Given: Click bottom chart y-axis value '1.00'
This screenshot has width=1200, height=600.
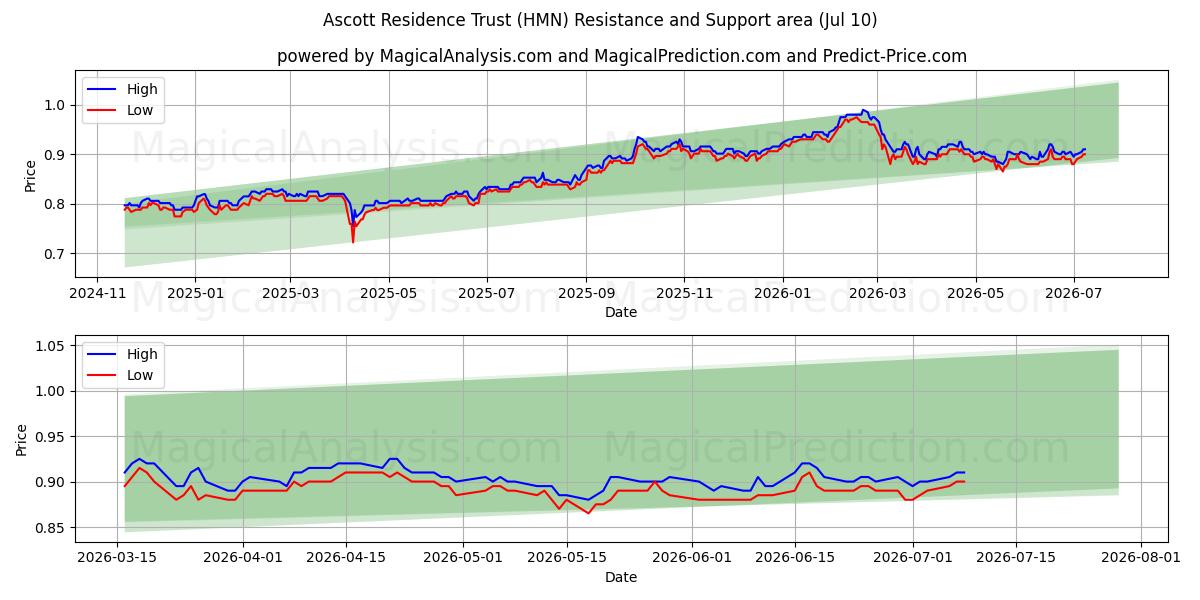Looking at the screenshot, I should click(52, 391).
